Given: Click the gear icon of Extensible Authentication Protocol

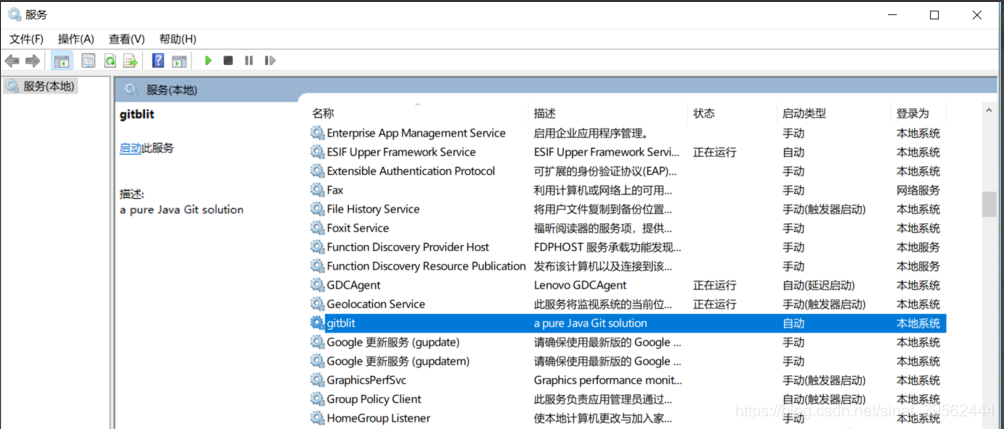Looking at the screenshot, I should 317,171.
